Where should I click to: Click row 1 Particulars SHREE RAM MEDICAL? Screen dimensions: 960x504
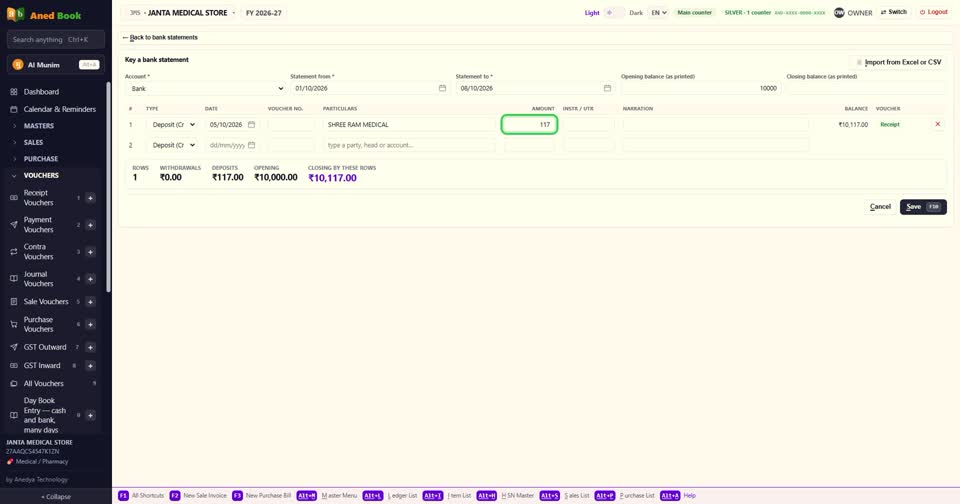click(x=409, y=124)
